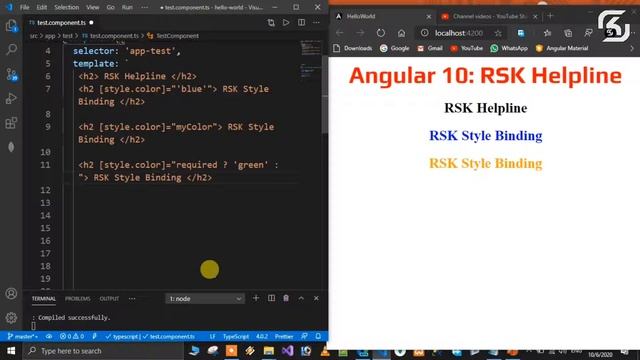Open editor More Actions ellipsis
Screen dimensions: 640x360
tap(316, 22)
